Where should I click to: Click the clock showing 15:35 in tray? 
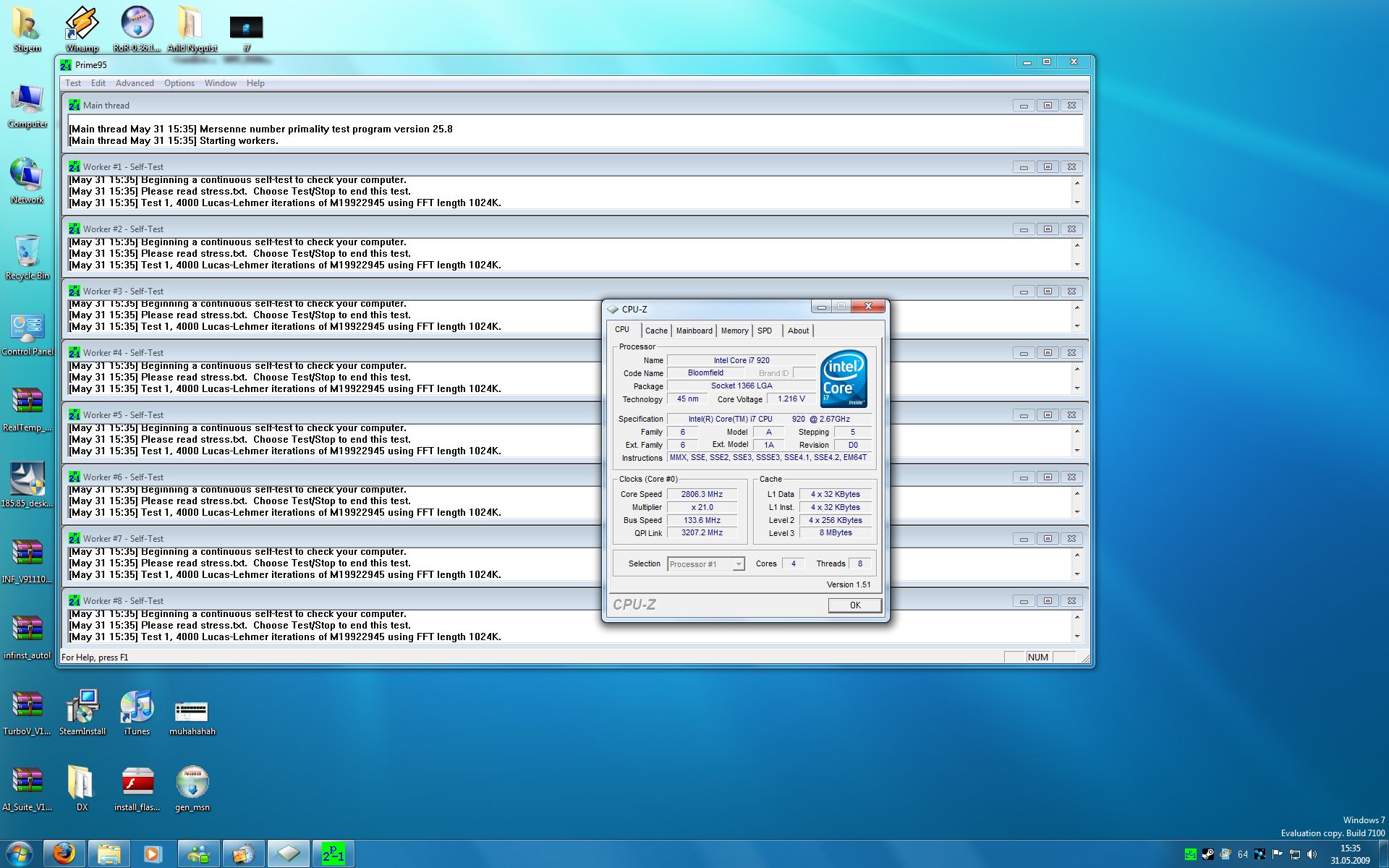pyautogui.click(x=1350, y=848)
